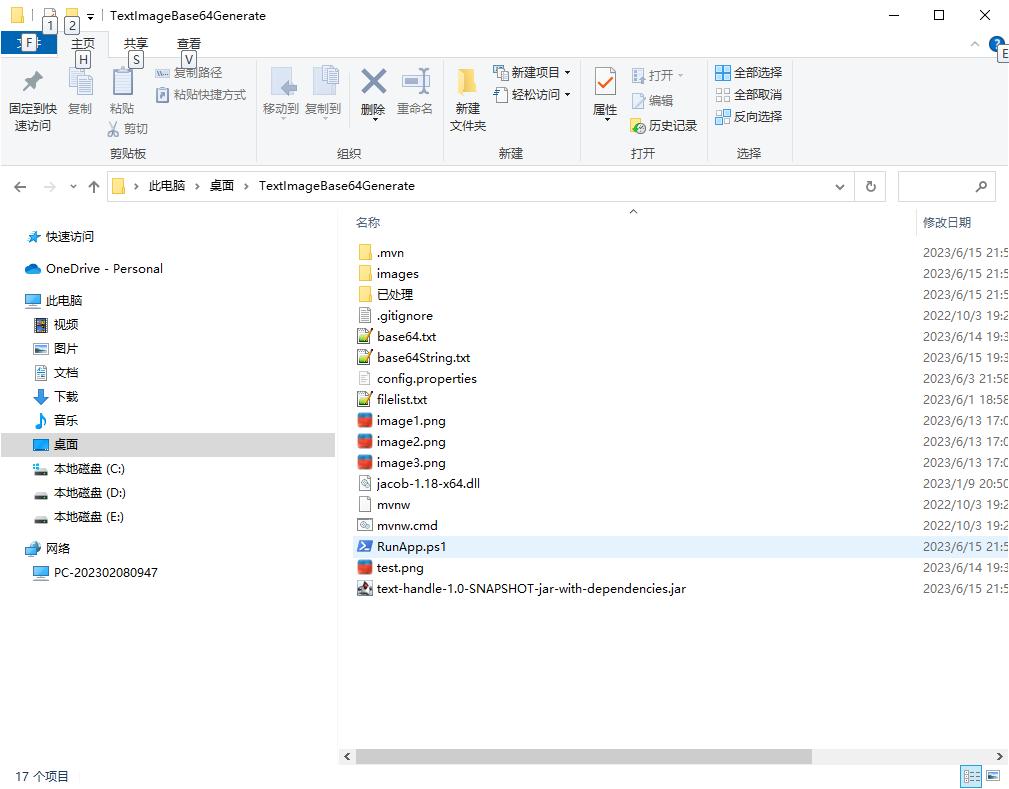Open the recent locations dropdown arrow
The height and width of the screenshot is (789, 1009).
pyautogui.click(x=73, y=187)
